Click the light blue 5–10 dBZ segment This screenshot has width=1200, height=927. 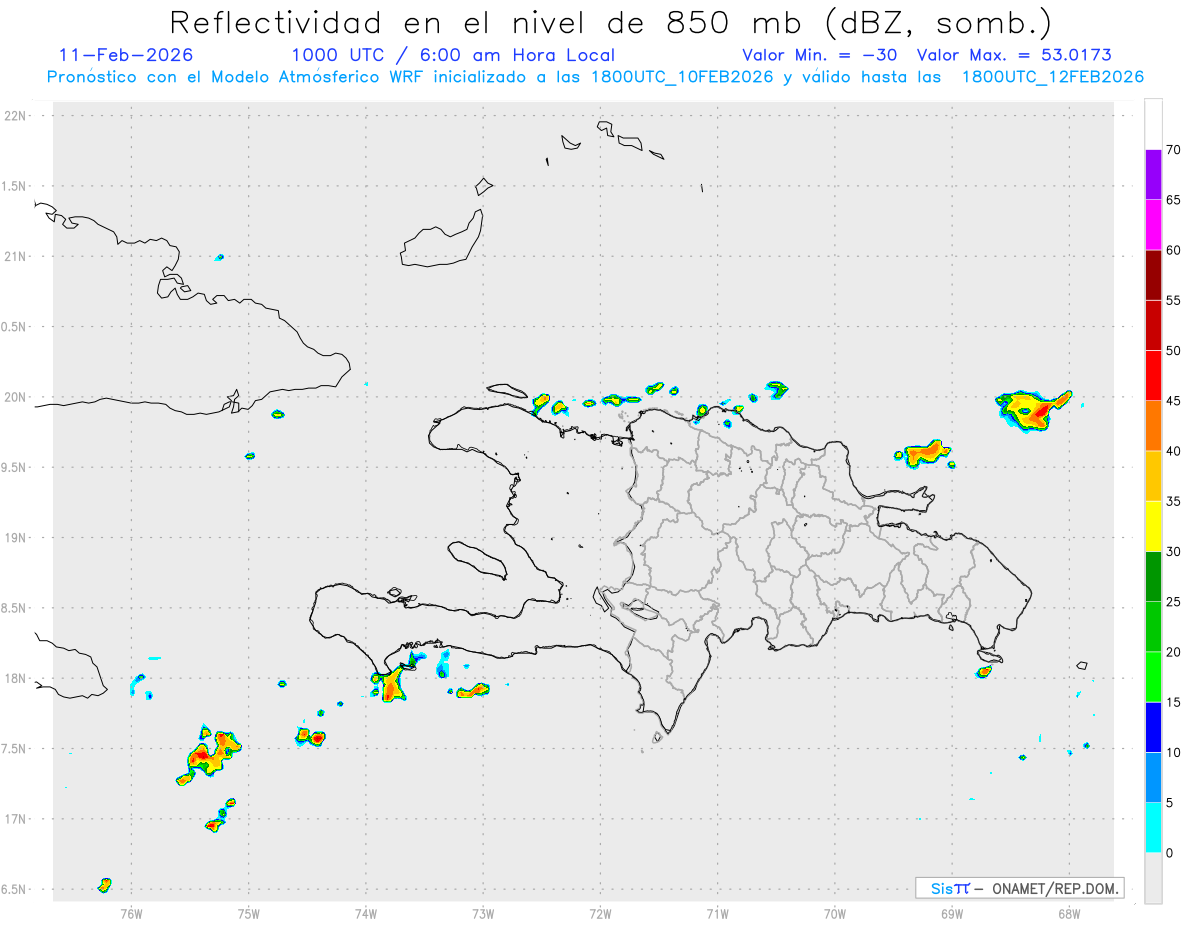1153,778
